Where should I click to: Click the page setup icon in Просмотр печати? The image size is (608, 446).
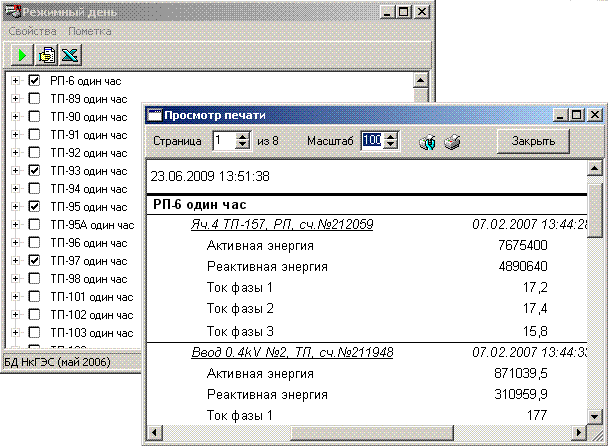[427, 142]
